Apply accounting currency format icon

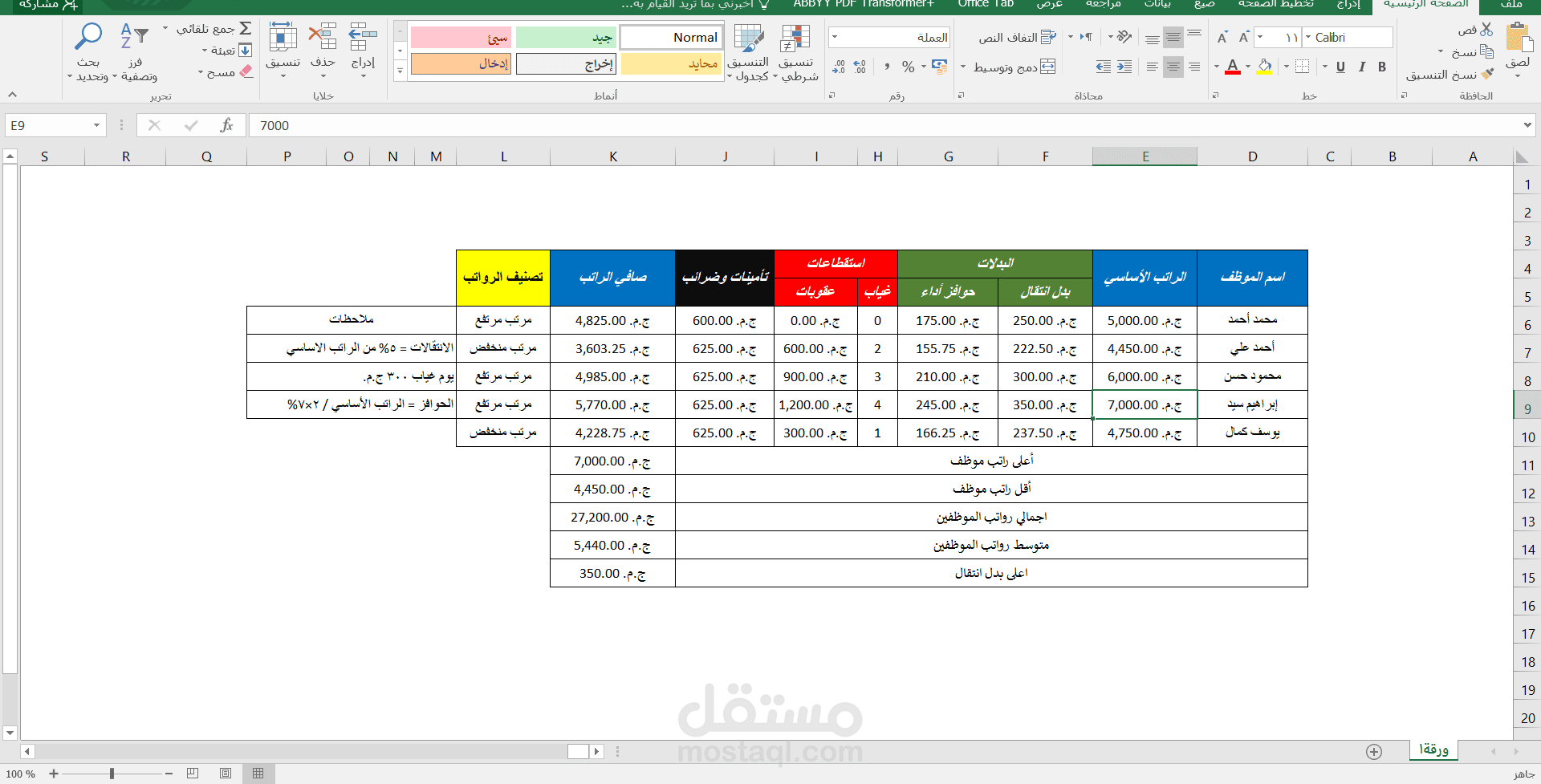[x=939, y=67]
